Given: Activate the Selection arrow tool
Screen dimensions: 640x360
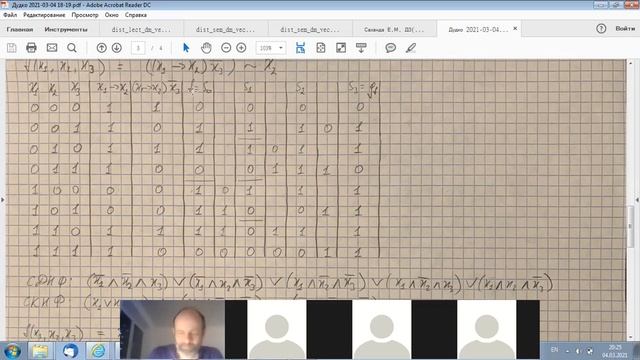Looking at the screenshot, I should tap(186, 48).
